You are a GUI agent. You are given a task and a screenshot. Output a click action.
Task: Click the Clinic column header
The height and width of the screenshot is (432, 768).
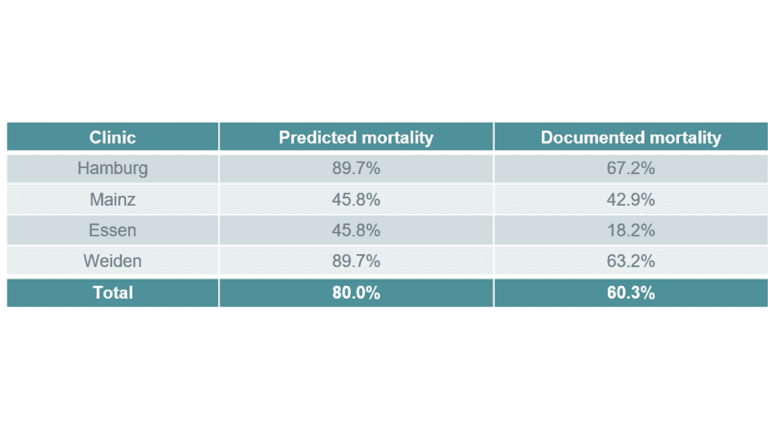click(x=112, y=138)
